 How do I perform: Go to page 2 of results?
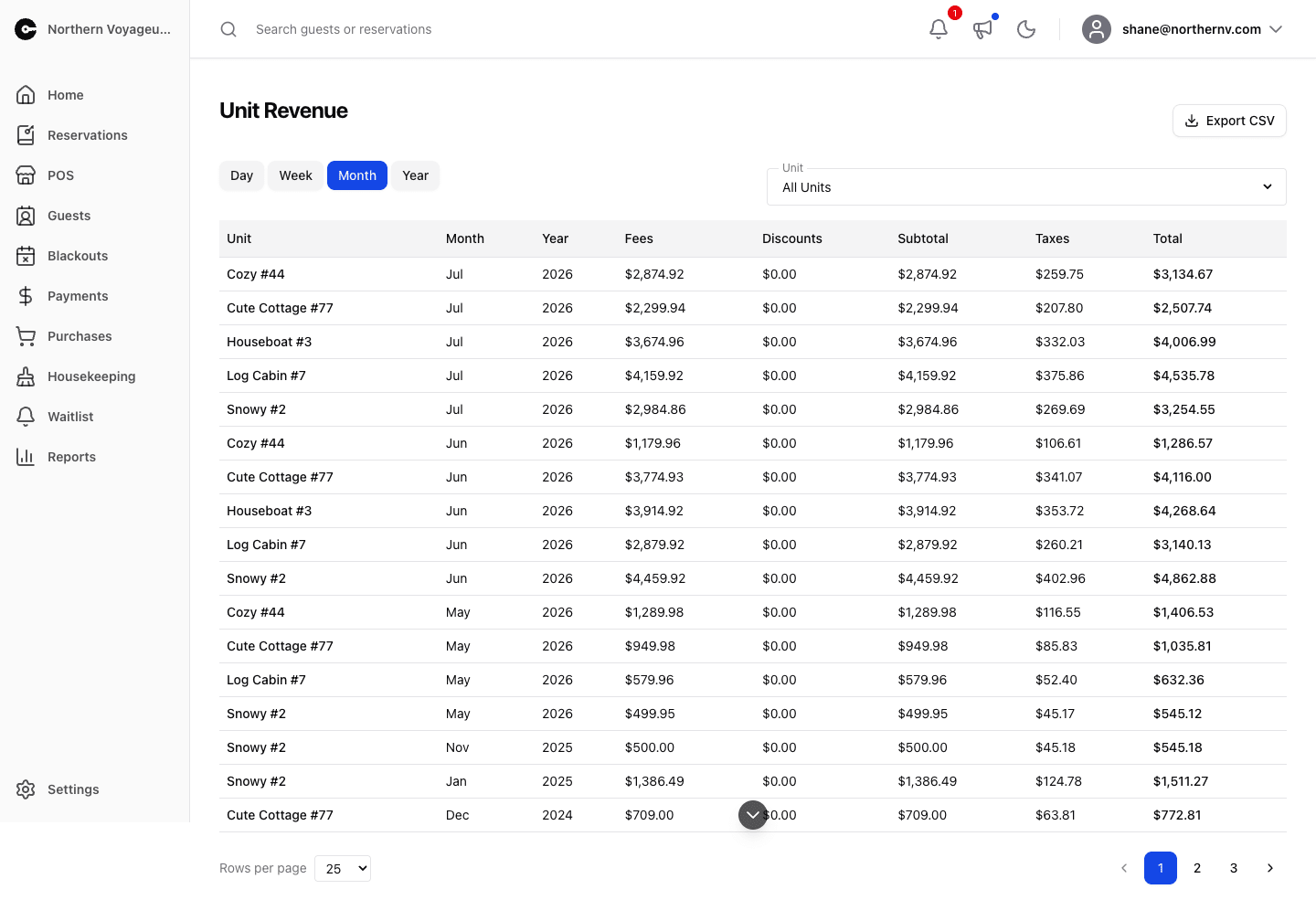click(x=1197, y=868)
